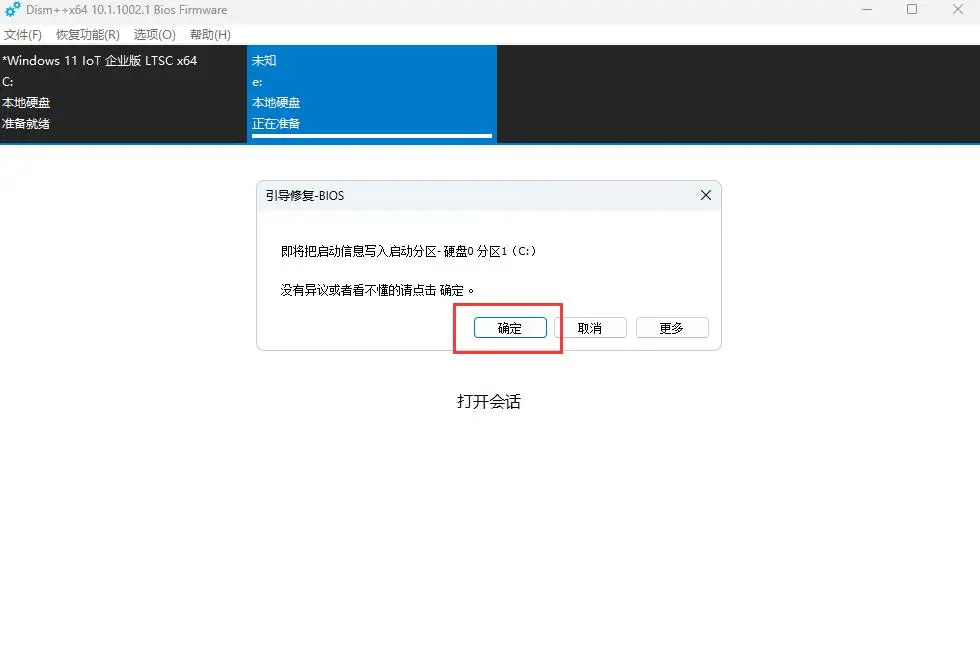Close the 引导修复-BIOS dialog
Screen dimensions: 980x656
tap(706, 195)
